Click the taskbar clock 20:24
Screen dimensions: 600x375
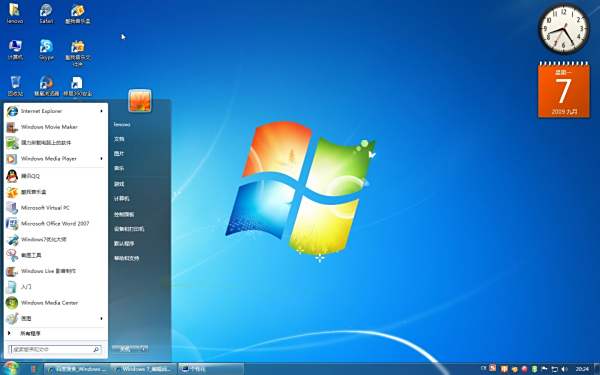582,369
